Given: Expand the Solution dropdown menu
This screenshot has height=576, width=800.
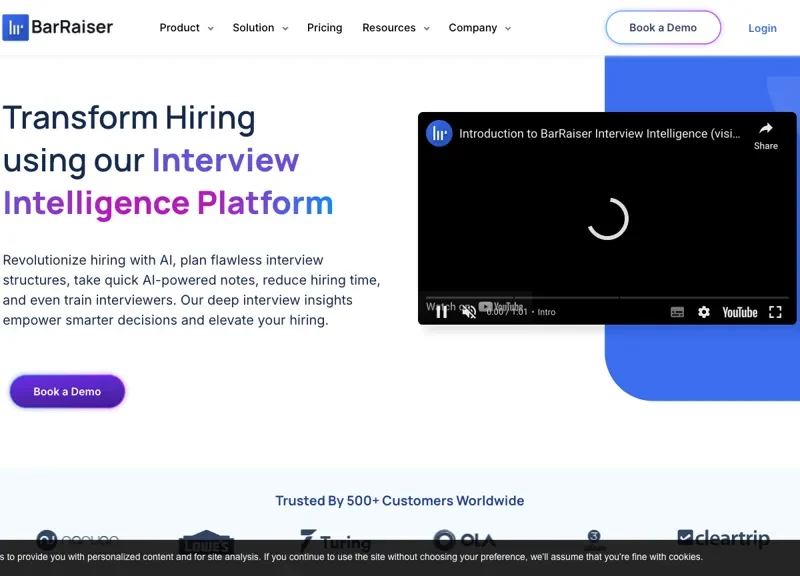Looking at the screenshot, I should tap(260, 28).
